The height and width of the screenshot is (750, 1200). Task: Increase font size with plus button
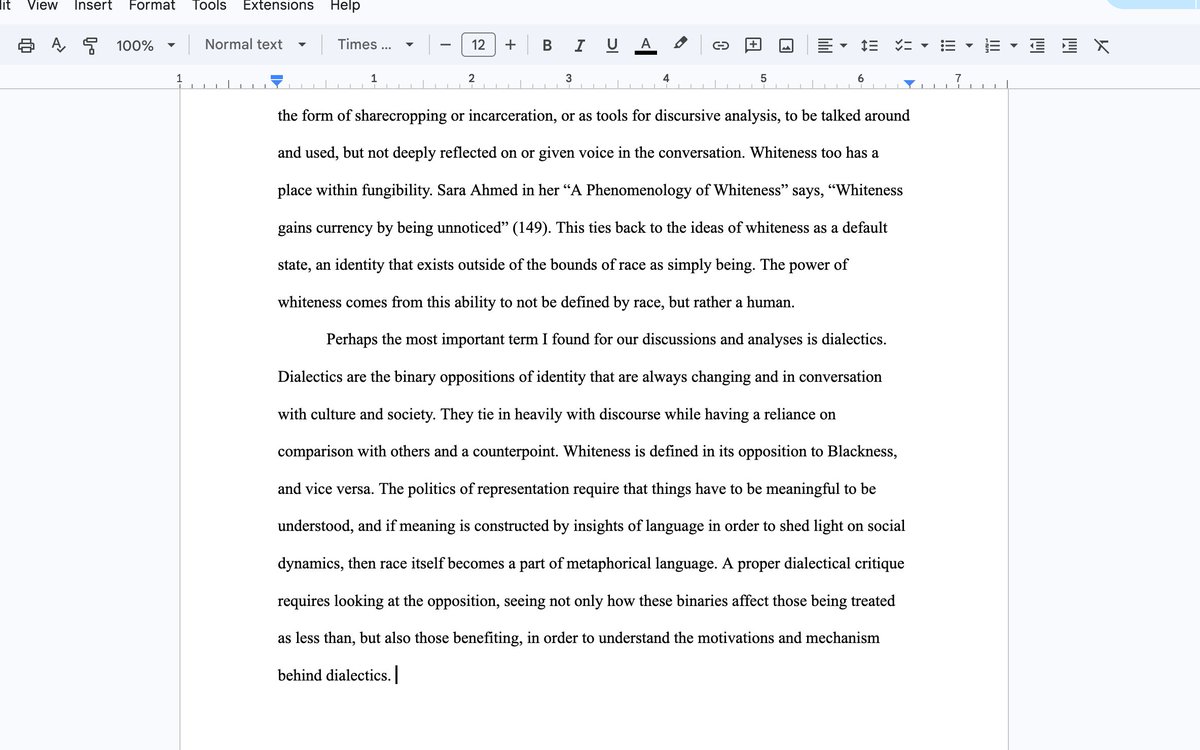coord(511,45)
